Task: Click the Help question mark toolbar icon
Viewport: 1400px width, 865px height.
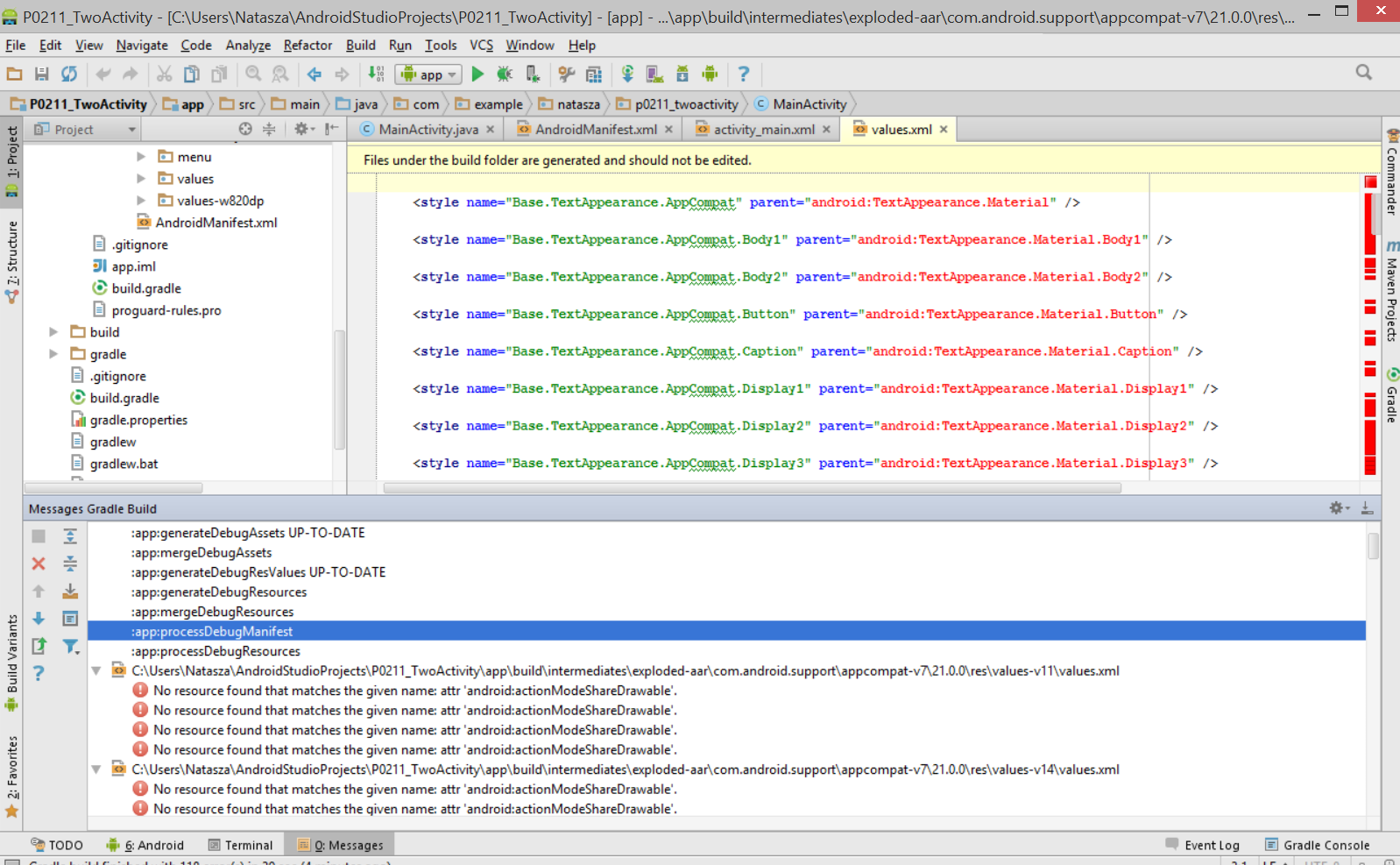Action: click(x=743, y=74)
